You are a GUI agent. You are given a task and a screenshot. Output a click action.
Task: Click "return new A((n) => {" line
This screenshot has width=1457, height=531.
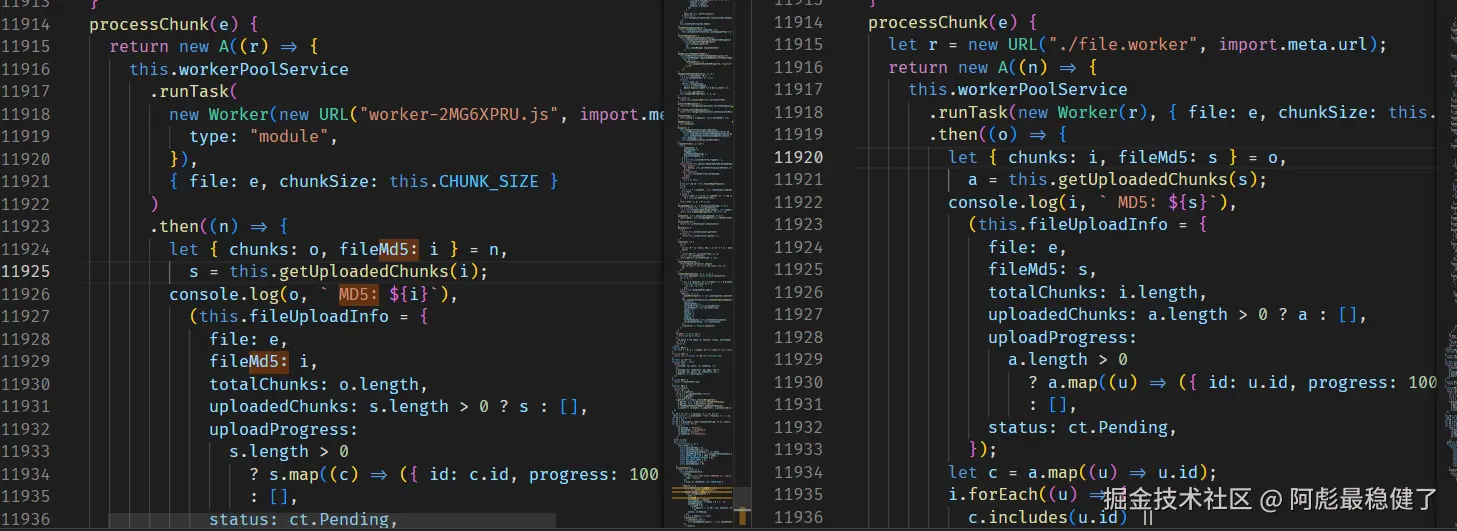(x=993, y=67)
